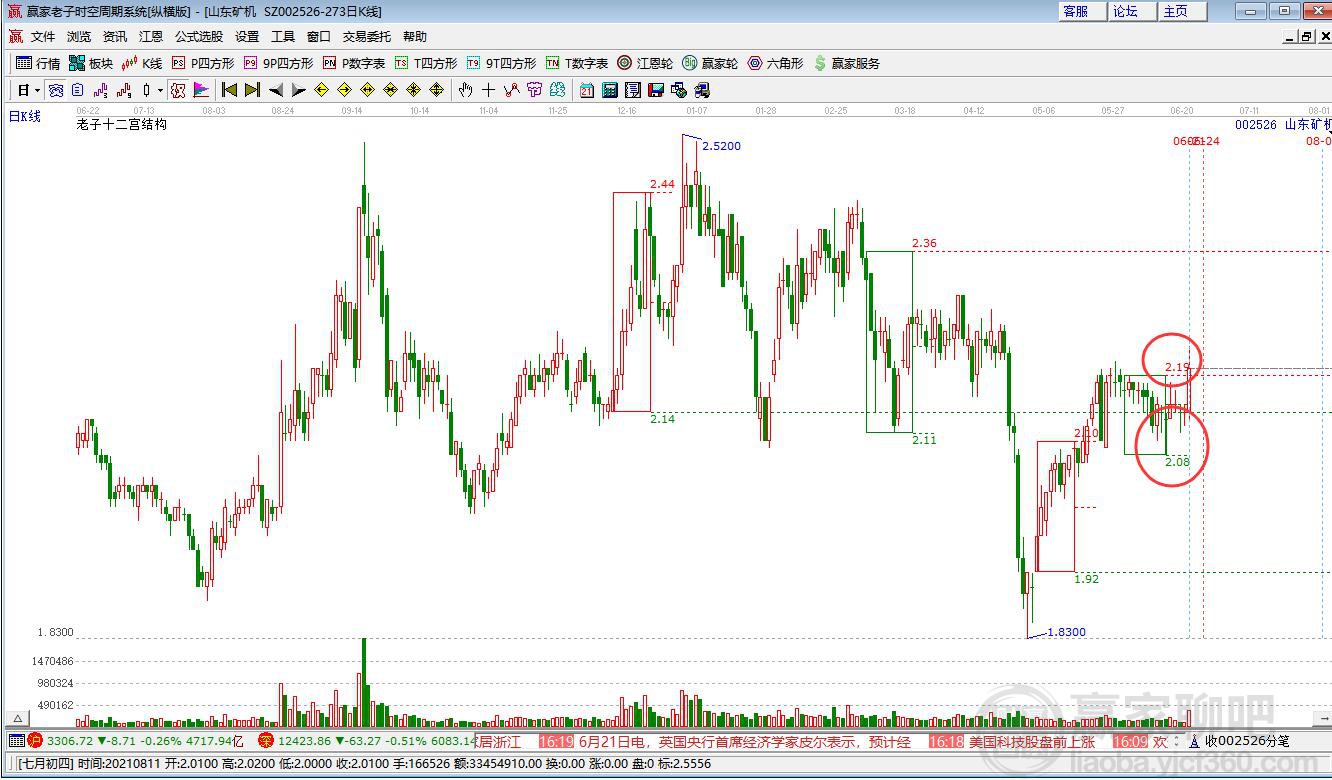Screen dimensions: 1332x780
Task: Switch to the K线 candlestick chart
Action: click(x=142, y=63)
